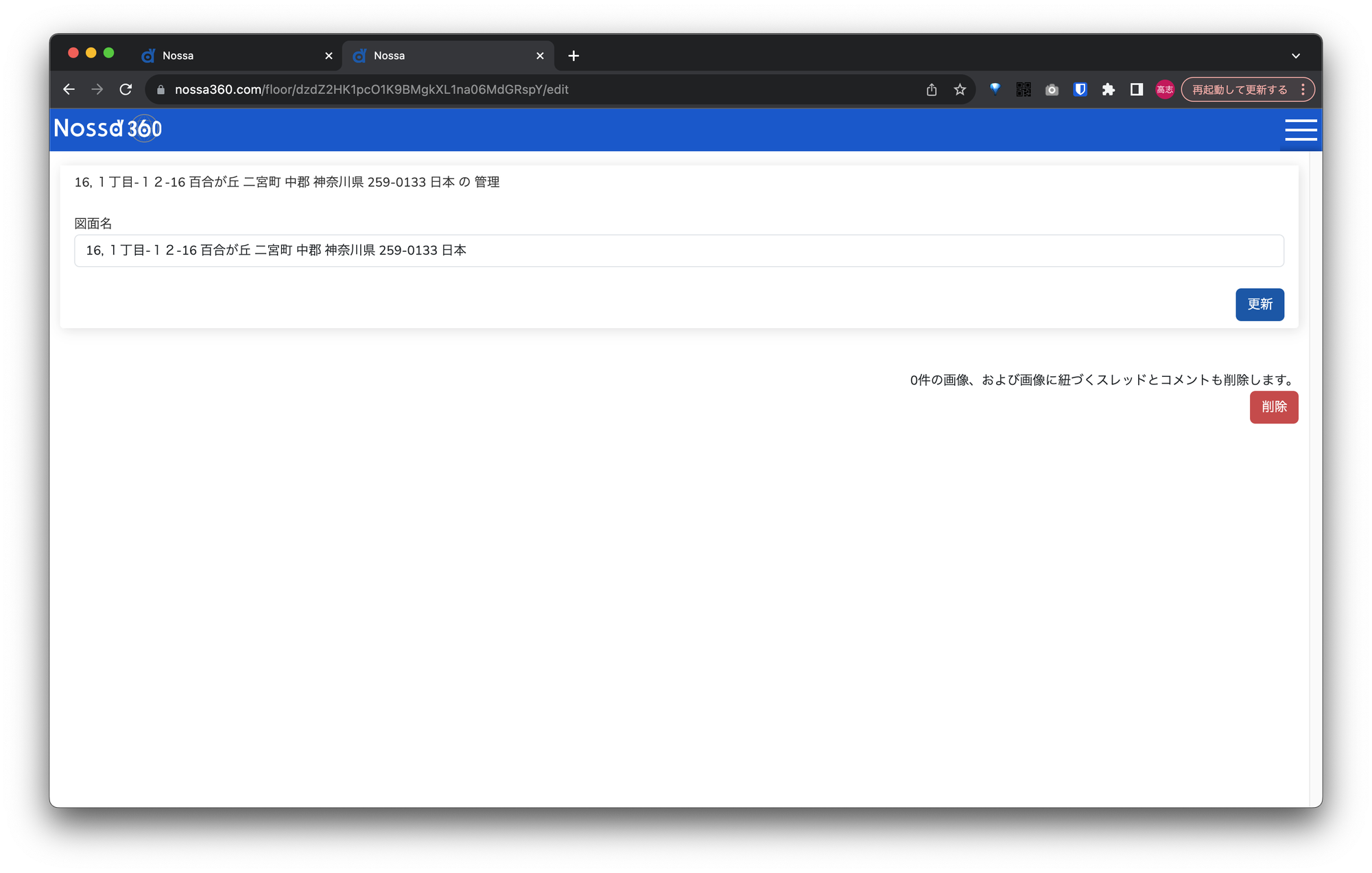This screenshot has height=873, width=1372.
Task: Focus the 図面名 text field
Action: coord(678,251)
